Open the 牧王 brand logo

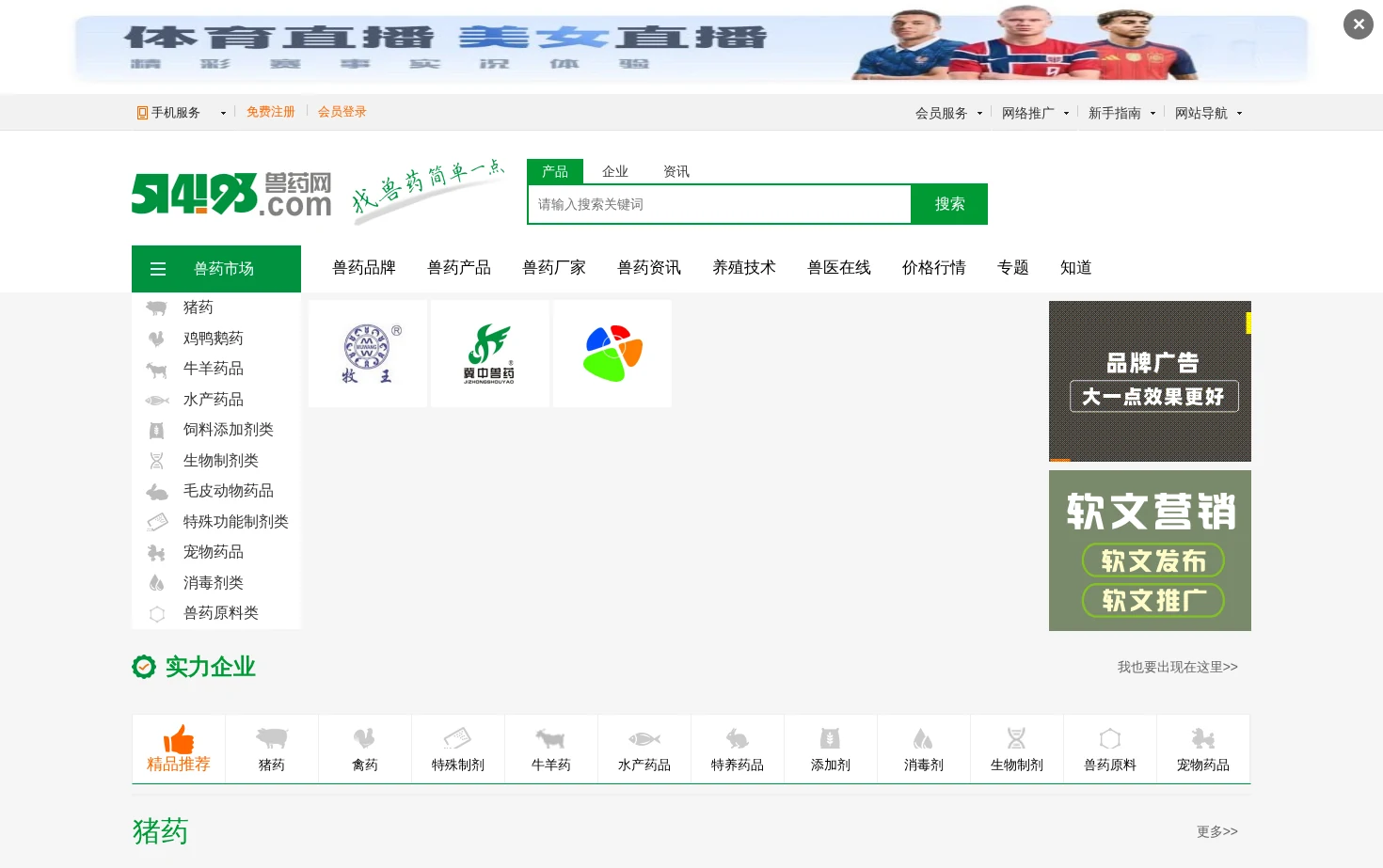368,354
